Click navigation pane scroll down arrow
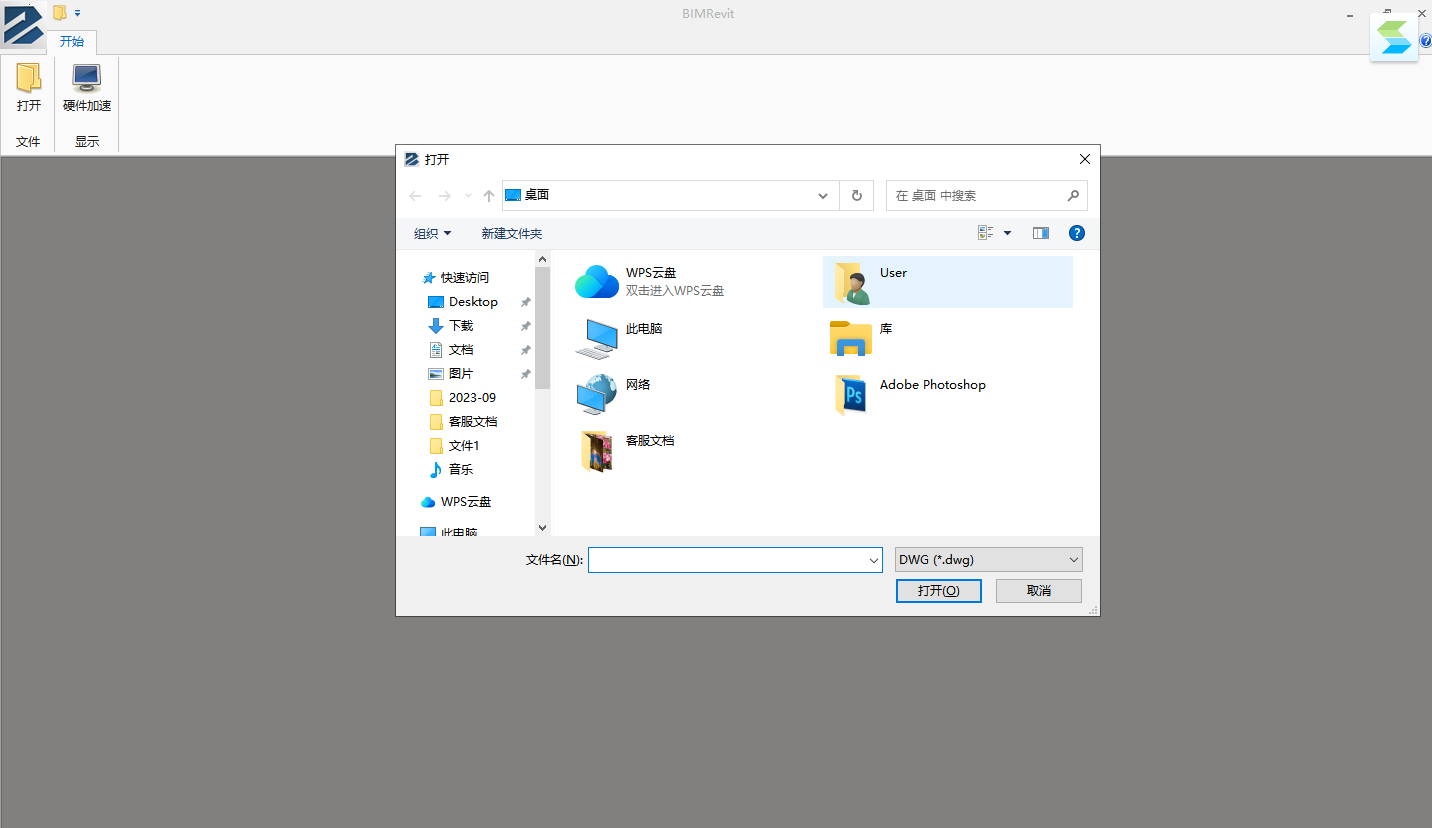The image size is (1432, 828). (542, 527)
